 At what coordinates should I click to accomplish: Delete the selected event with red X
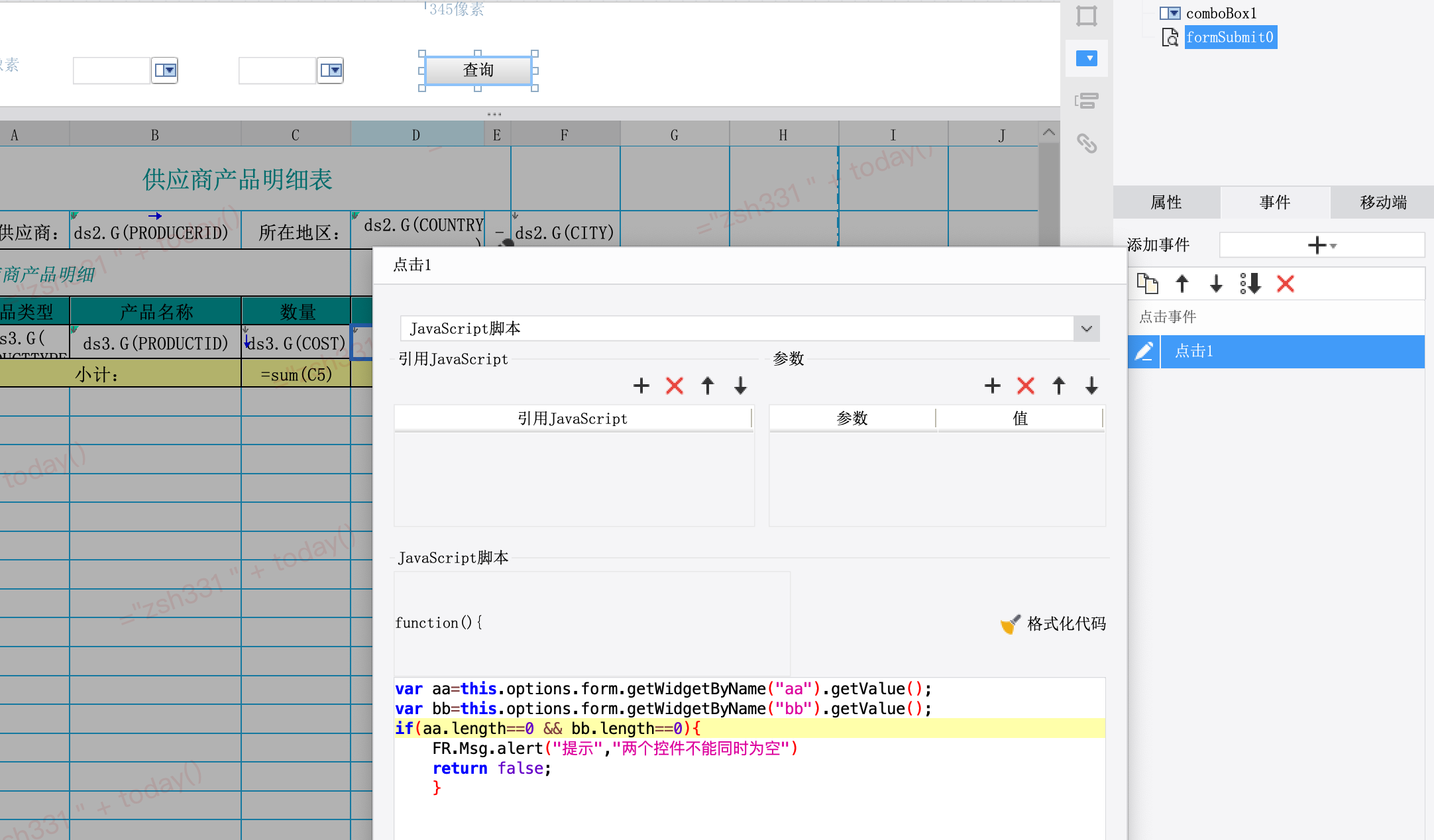tap(1286, 284)
